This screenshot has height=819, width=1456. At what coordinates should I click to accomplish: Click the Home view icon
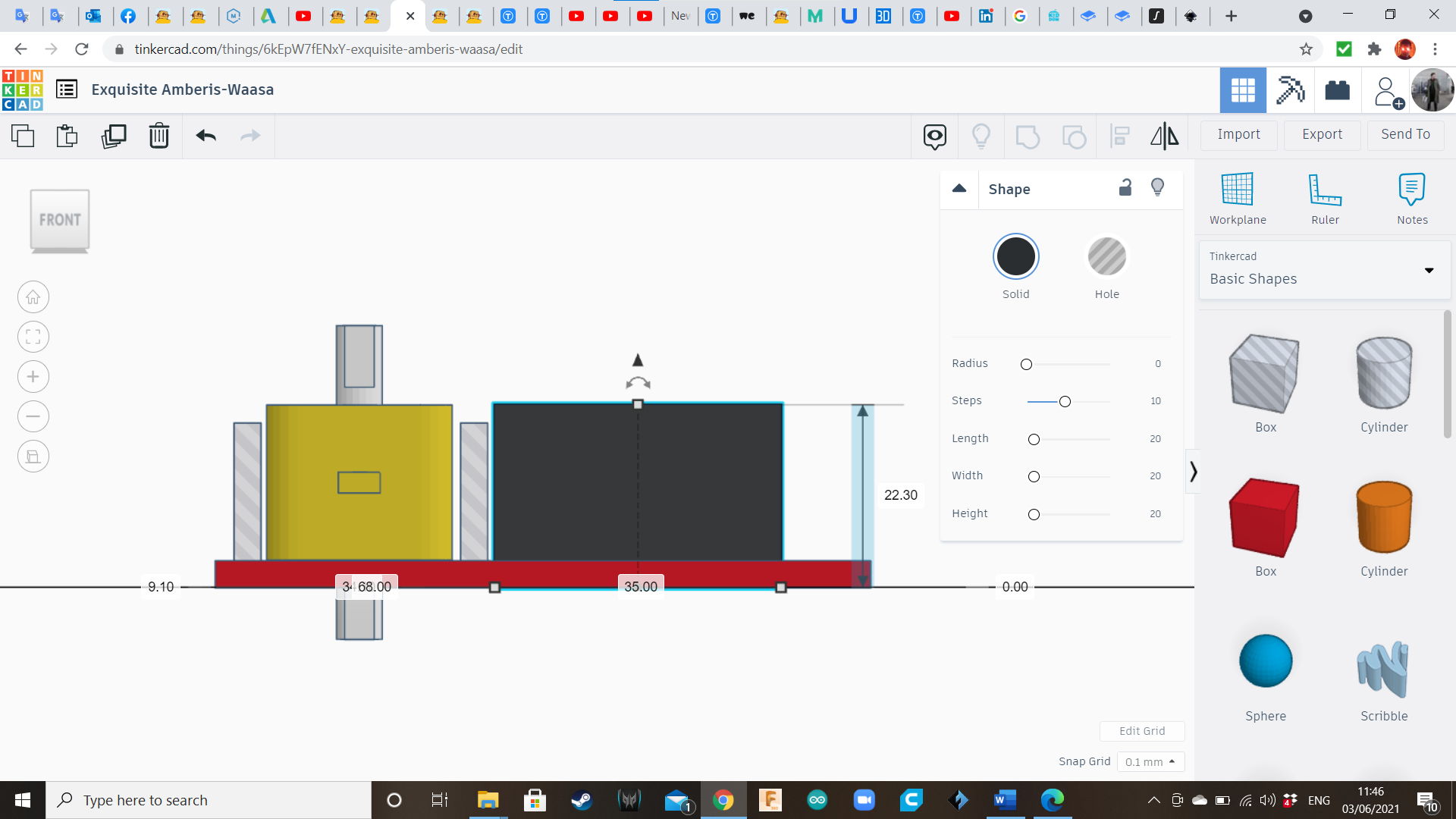point(33,297)
